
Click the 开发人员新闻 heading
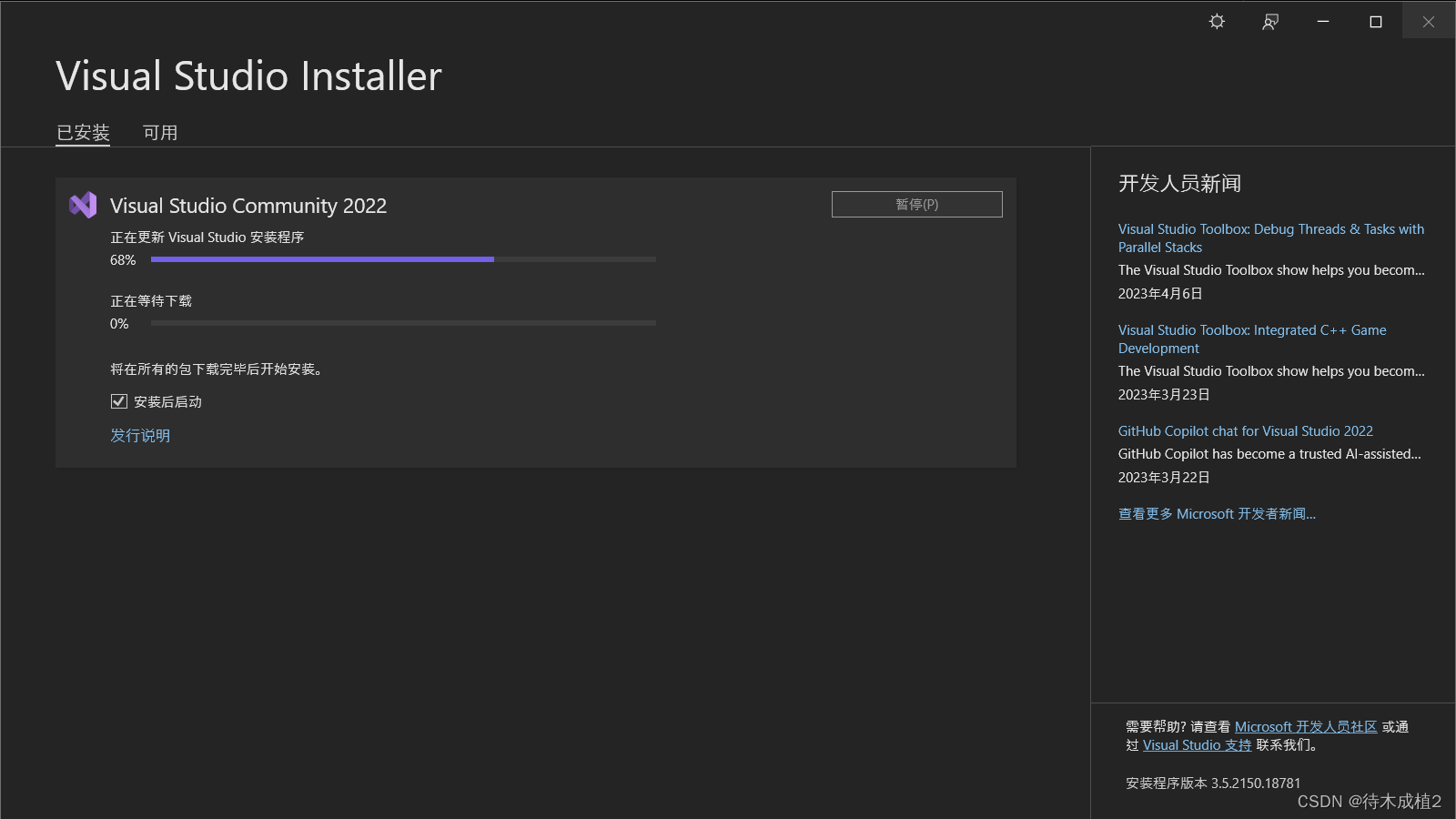click(x=1179, y=184)
